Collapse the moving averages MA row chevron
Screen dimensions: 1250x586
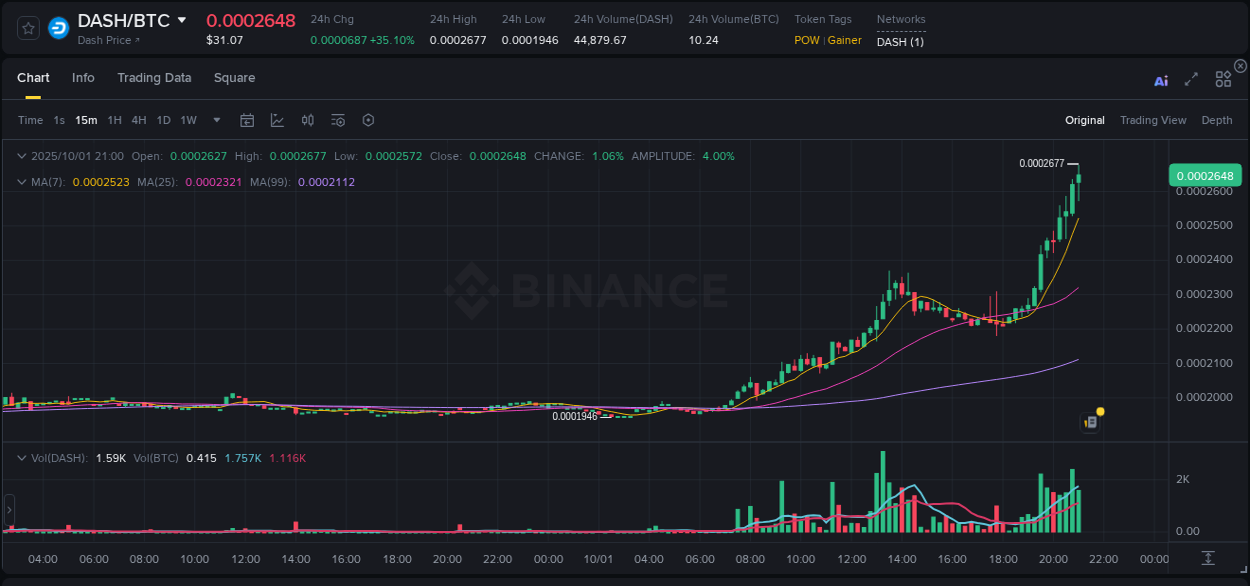[x=22, y=182]
